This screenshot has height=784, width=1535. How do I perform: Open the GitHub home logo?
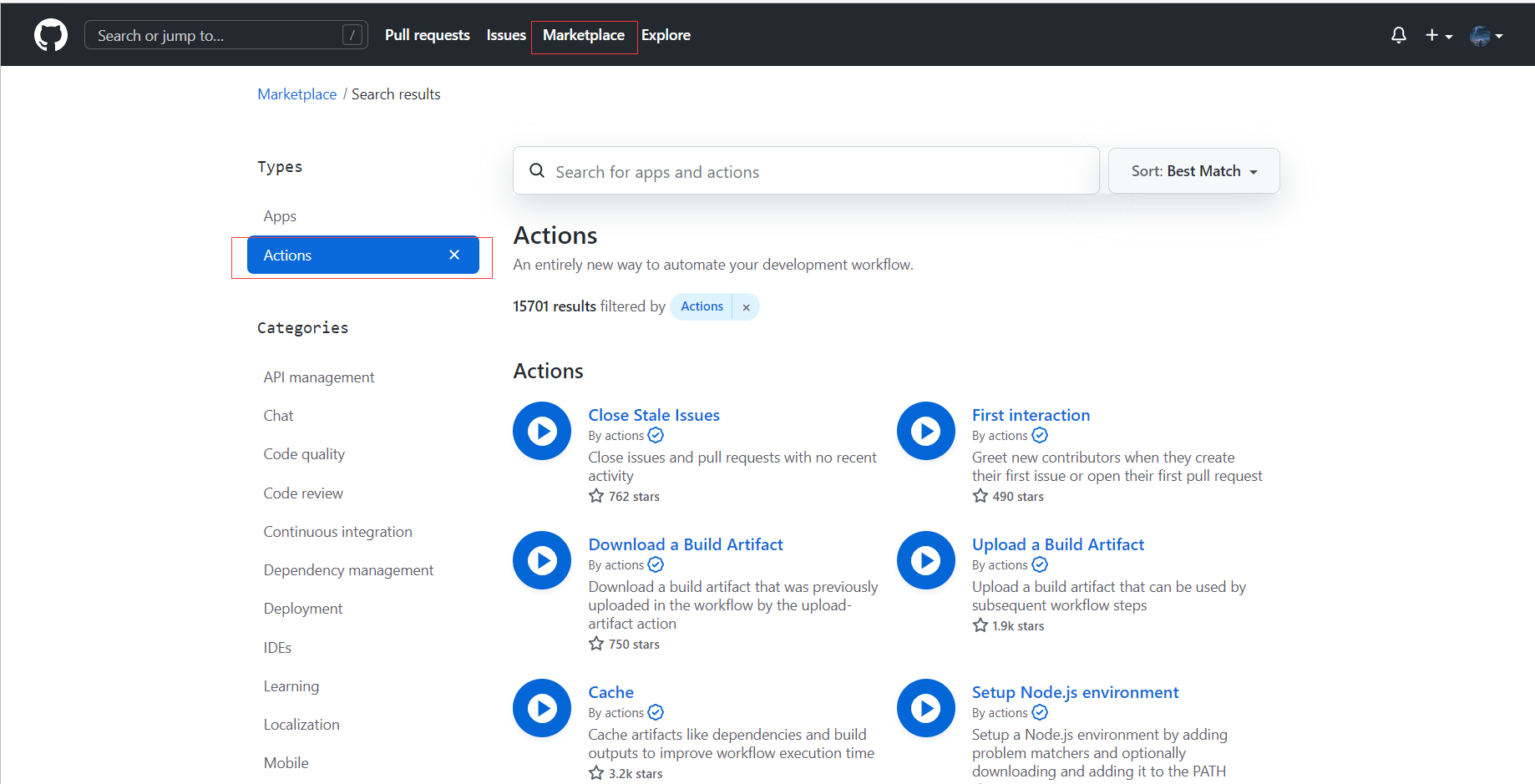click(51, 35)
